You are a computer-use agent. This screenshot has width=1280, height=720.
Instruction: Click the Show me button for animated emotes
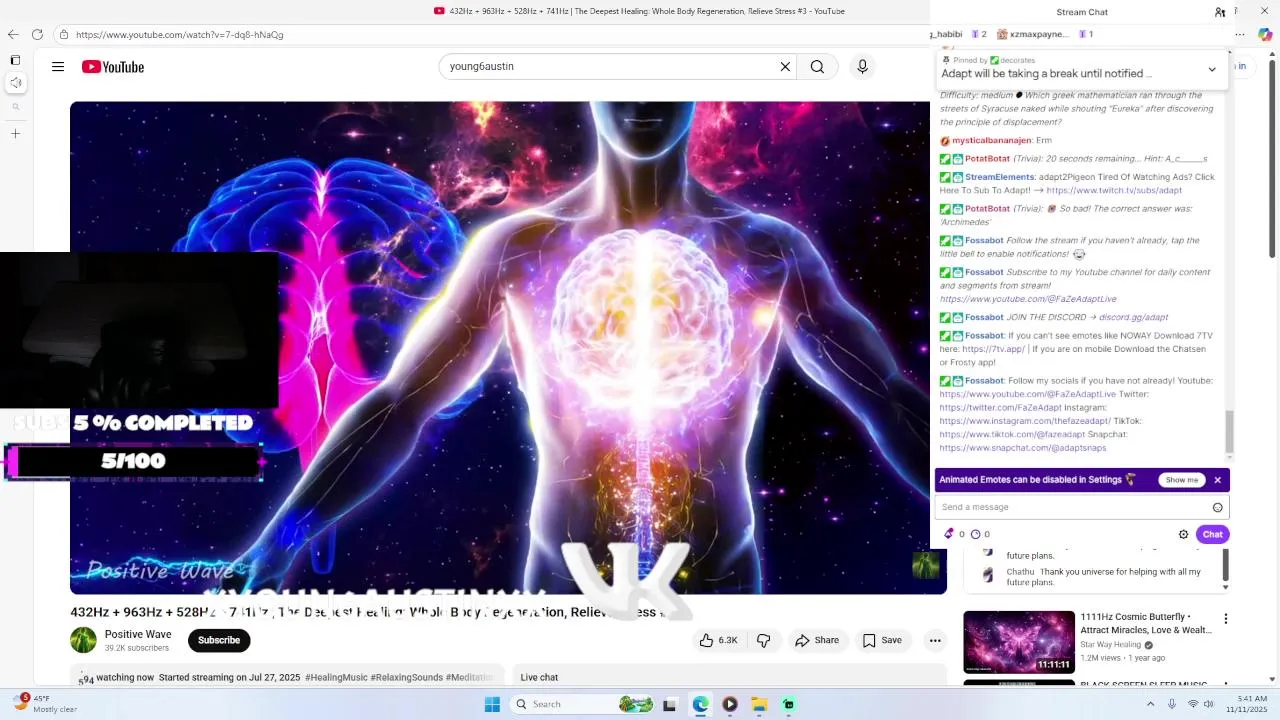[x=1181, y=480]
